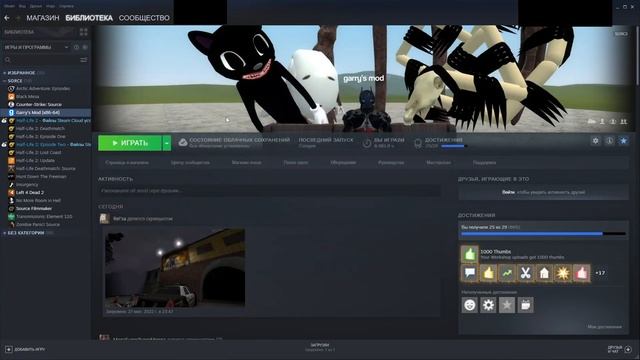Go back with the left arrow icon

[x=7, y=18]
